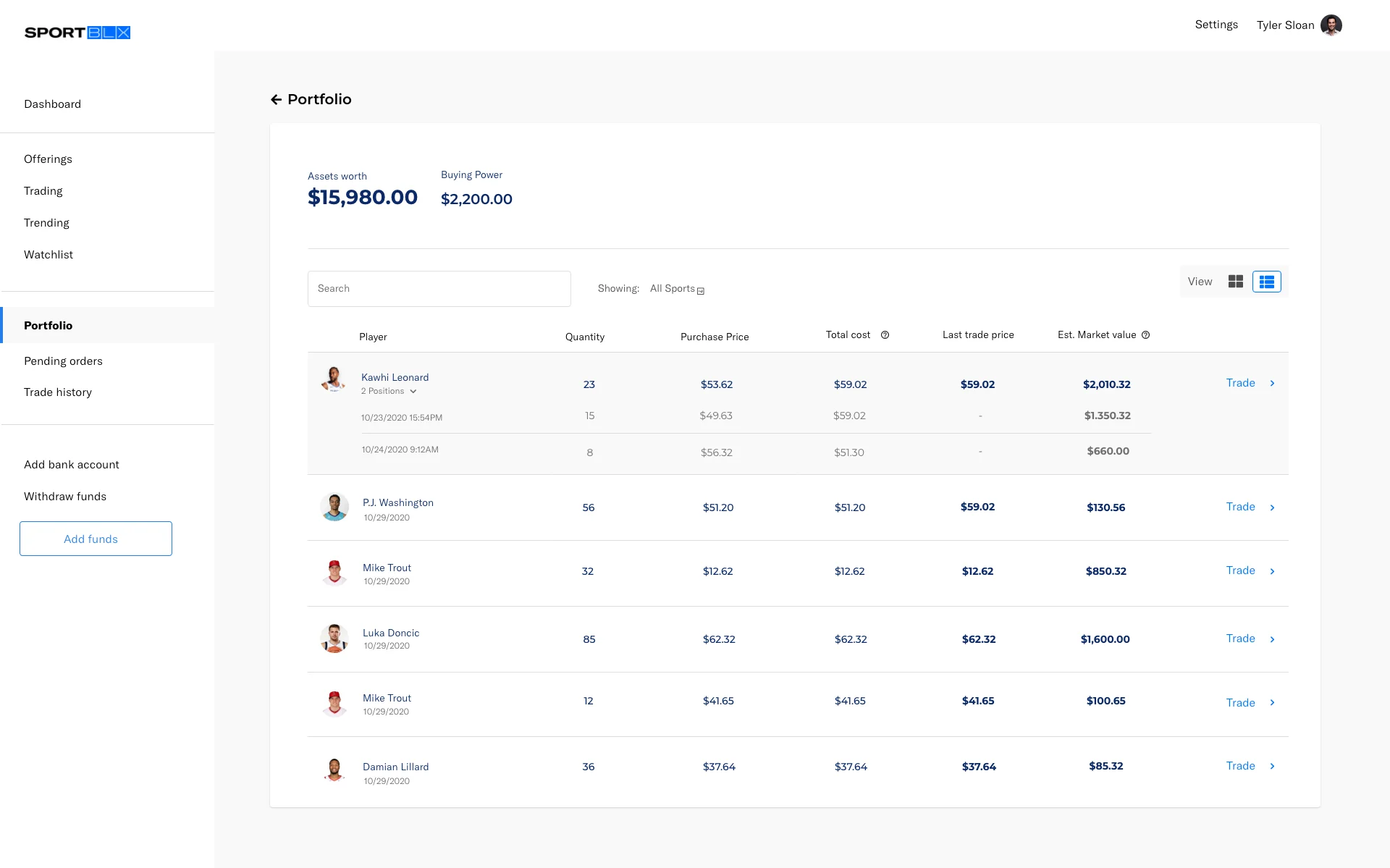This screenshot has height=868, width=1390.
Task: Click the SportBLX logo
Action: click(x=77, y=33)
